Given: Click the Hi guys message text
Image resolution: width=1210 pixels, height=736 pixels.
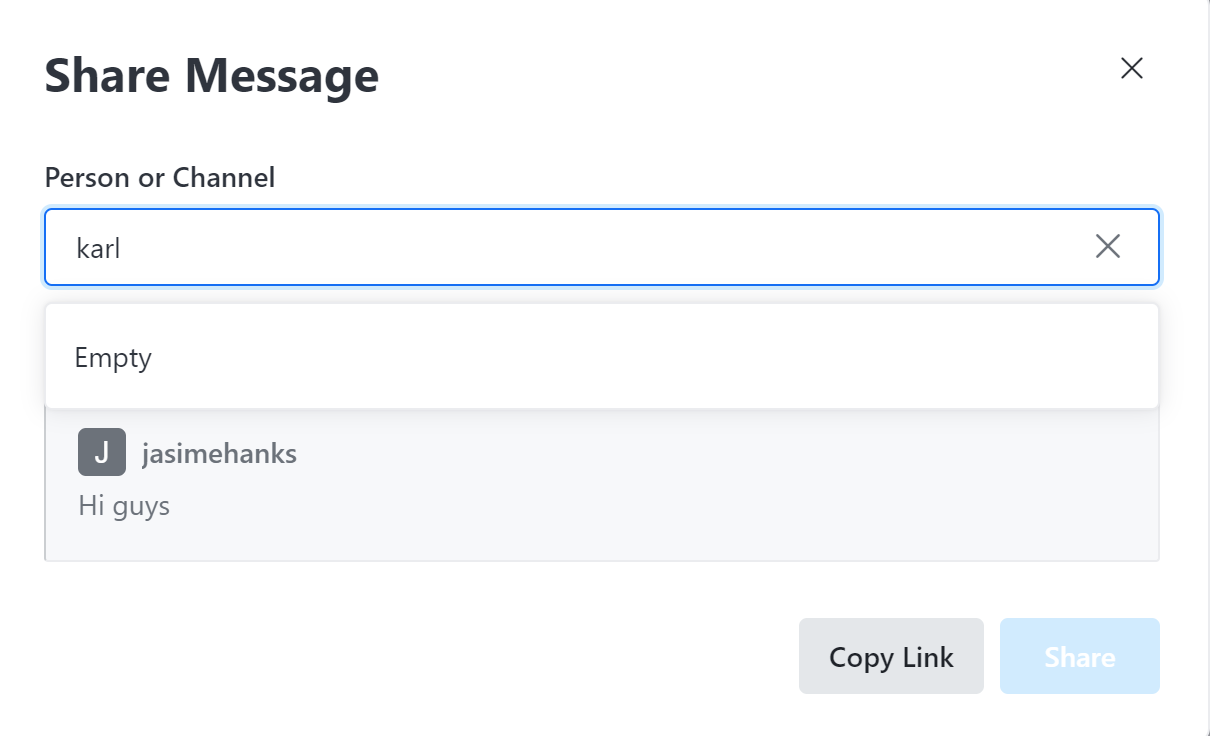Looking at the screenshot, I should point(124,506).
